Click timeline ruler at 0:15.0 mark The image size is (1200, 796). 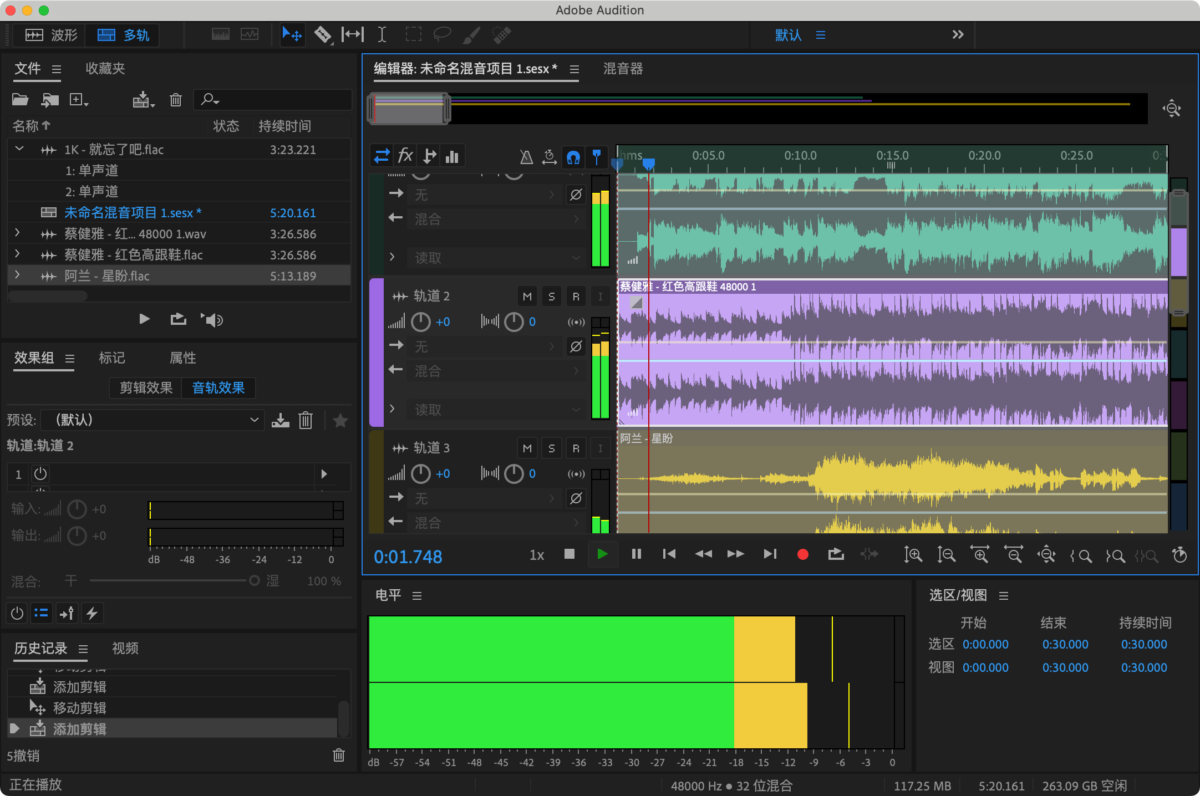pyautogui.click(x=892, y=156)
